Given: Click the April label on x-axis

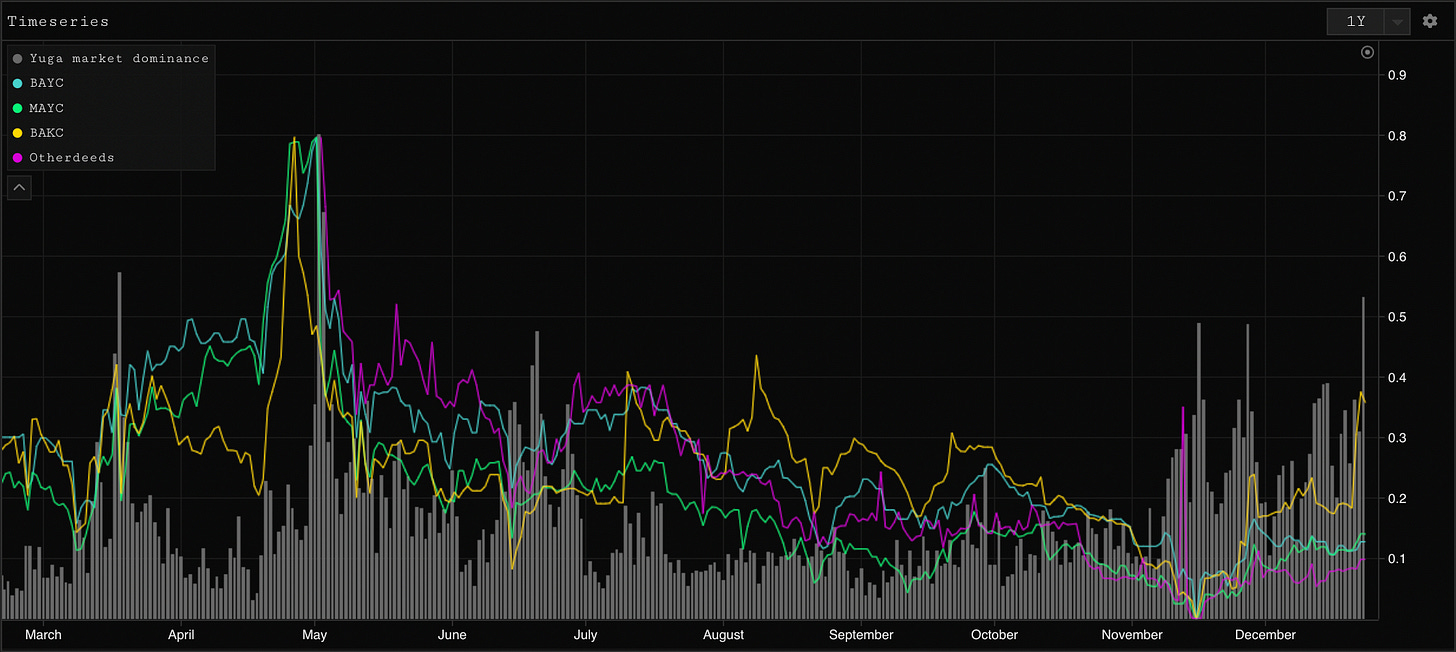Looking at the screenshot, I should pyautogui.click(x=181, y=635).
